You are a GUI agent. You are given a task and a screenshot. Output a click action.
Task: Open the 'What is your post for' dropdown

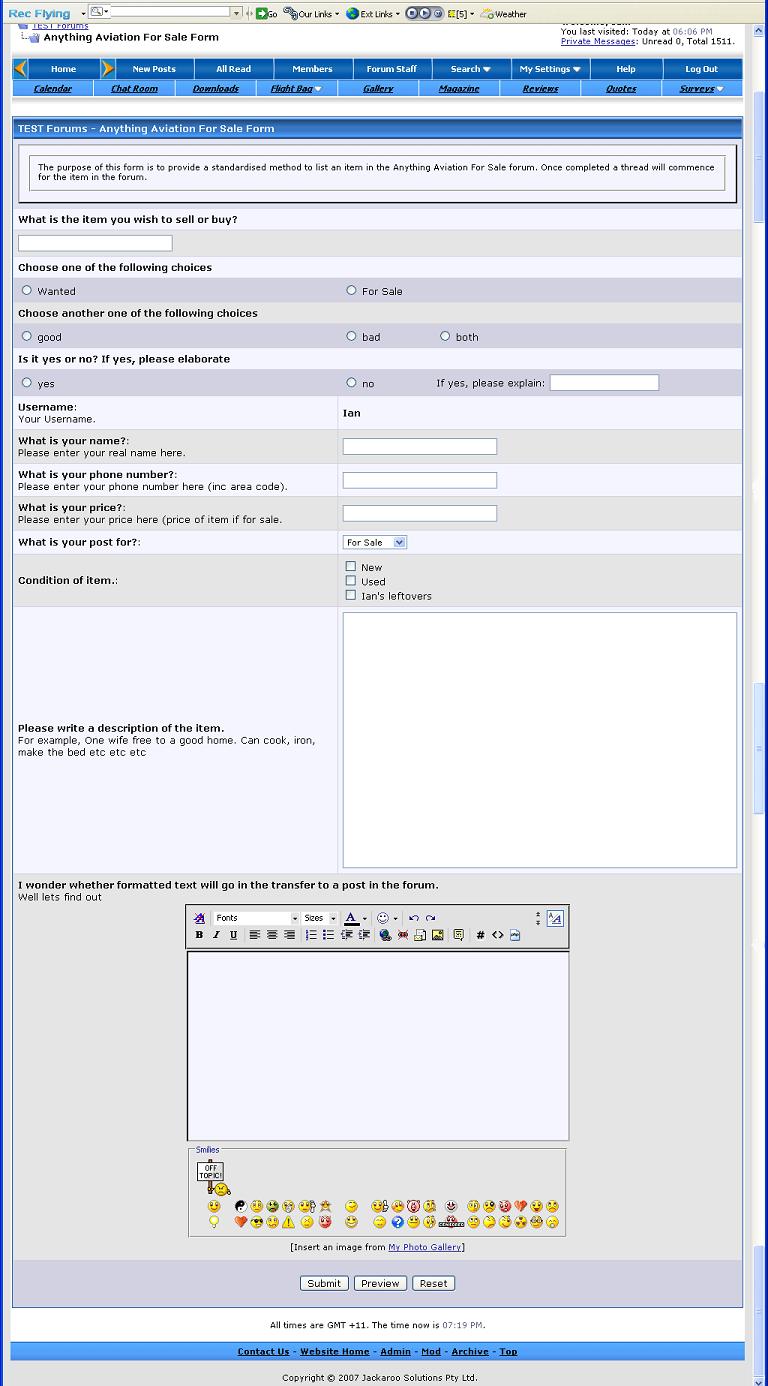(375, 542)
